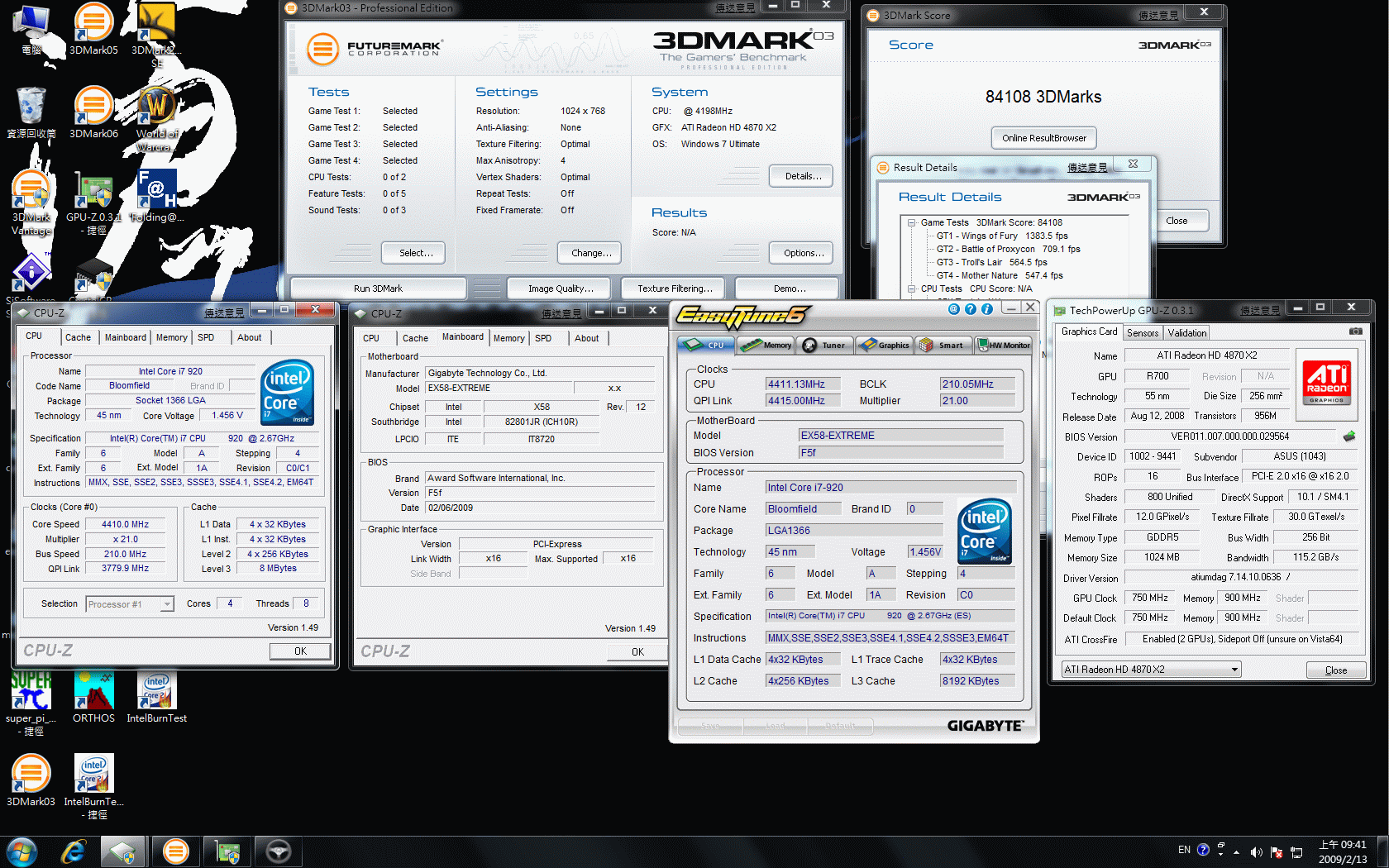Open the About tab in second CPU-Z
The width and height of the screenshot is (1389, 868).
click(x=587, y=338)
